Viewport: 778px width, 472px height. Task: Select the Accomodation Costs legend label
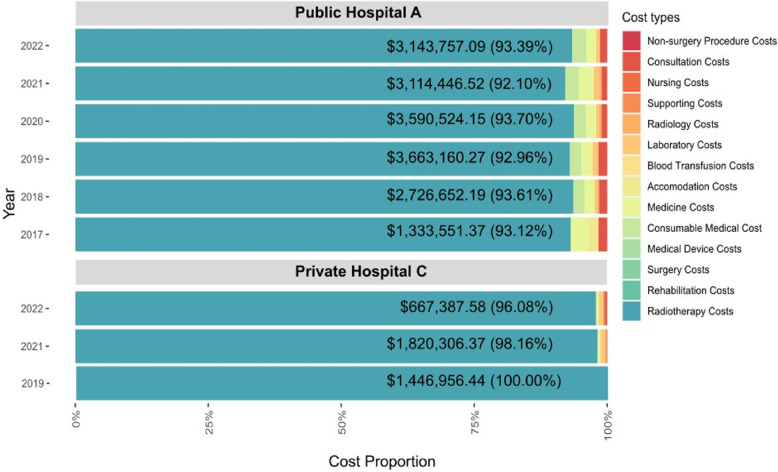point(692,187)
